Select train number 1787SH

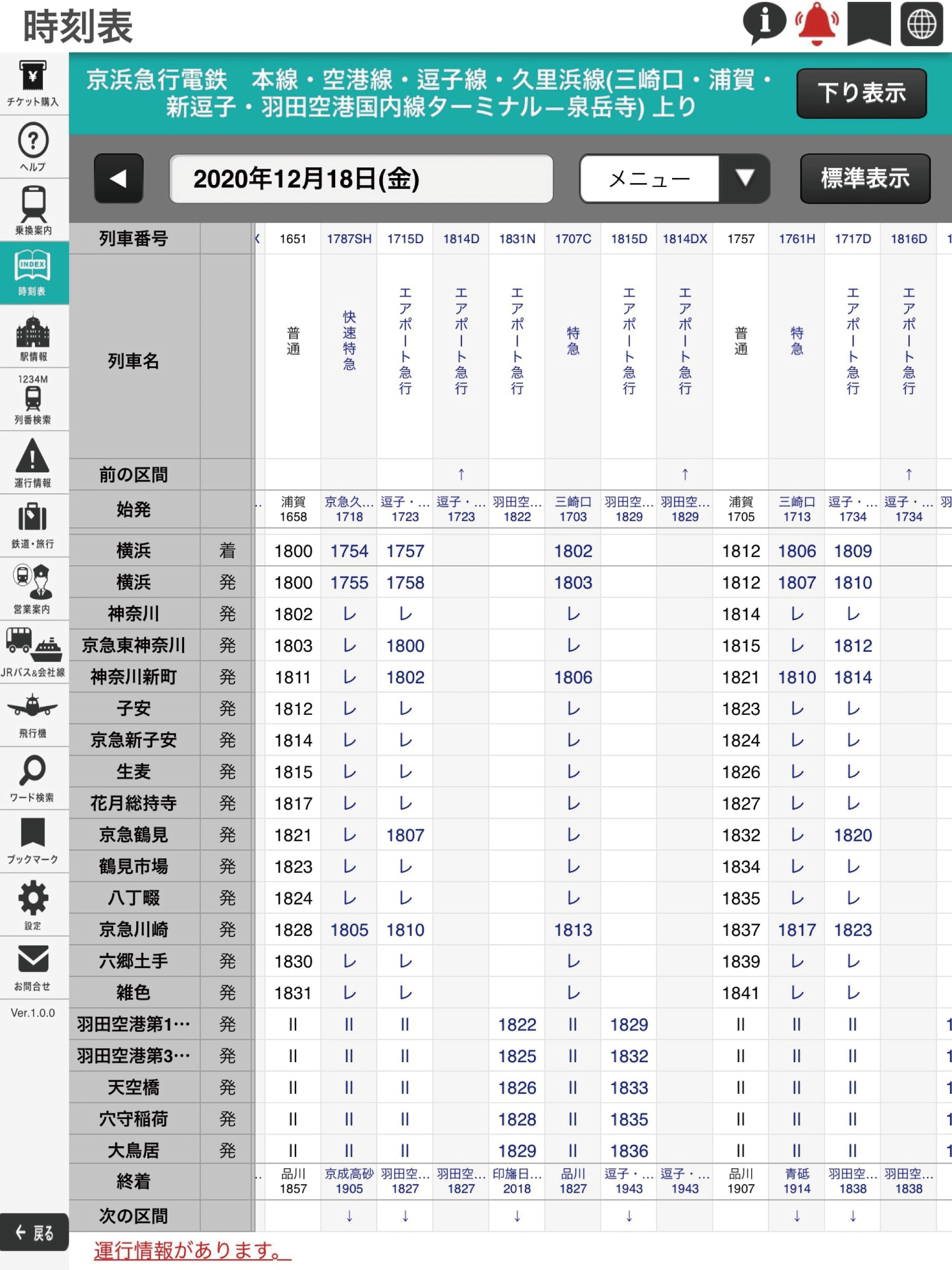(349, 239)
